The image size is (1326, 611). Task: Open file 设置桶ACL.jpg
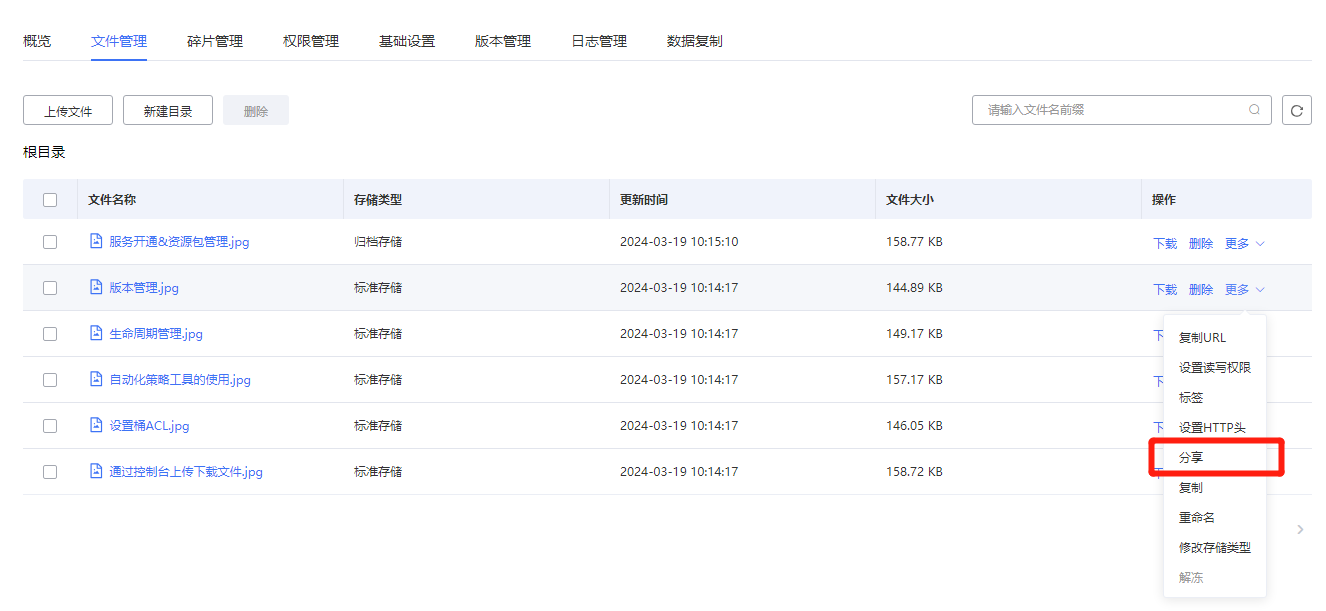149,426
